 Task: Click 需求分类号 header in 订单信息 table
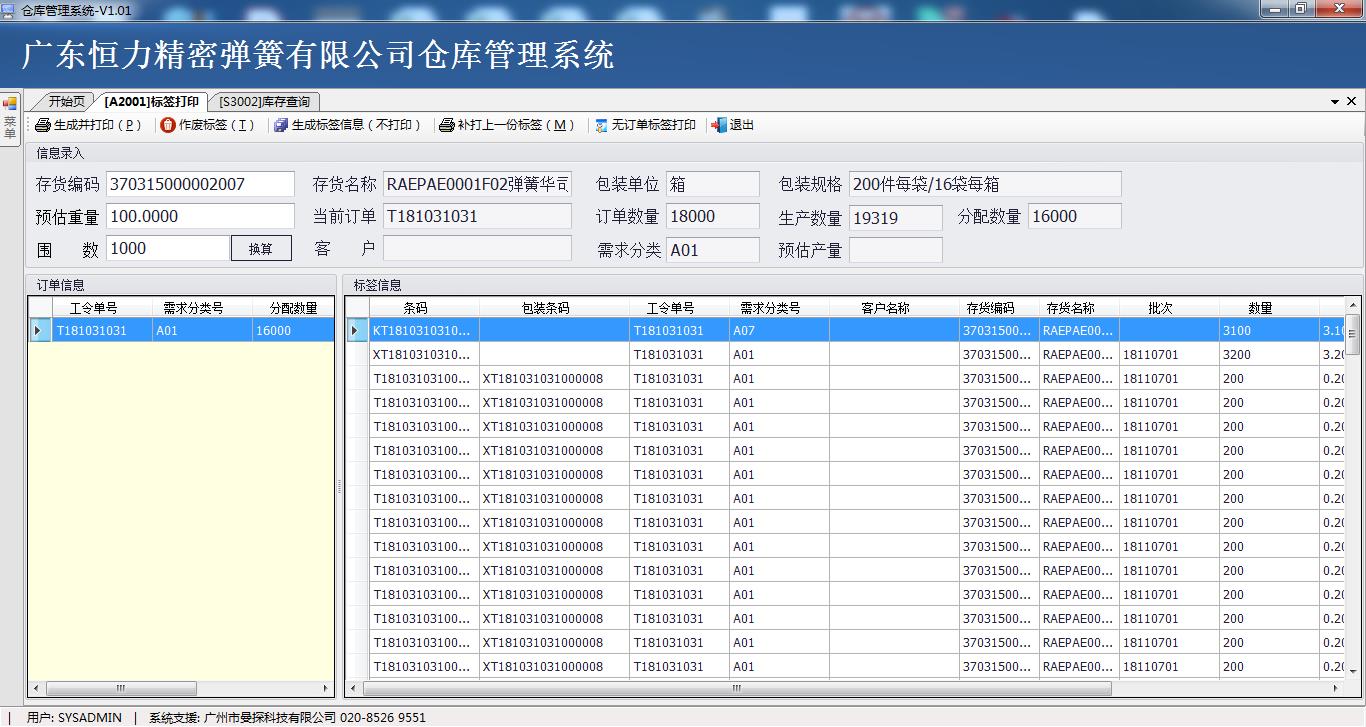pos(202,308)
